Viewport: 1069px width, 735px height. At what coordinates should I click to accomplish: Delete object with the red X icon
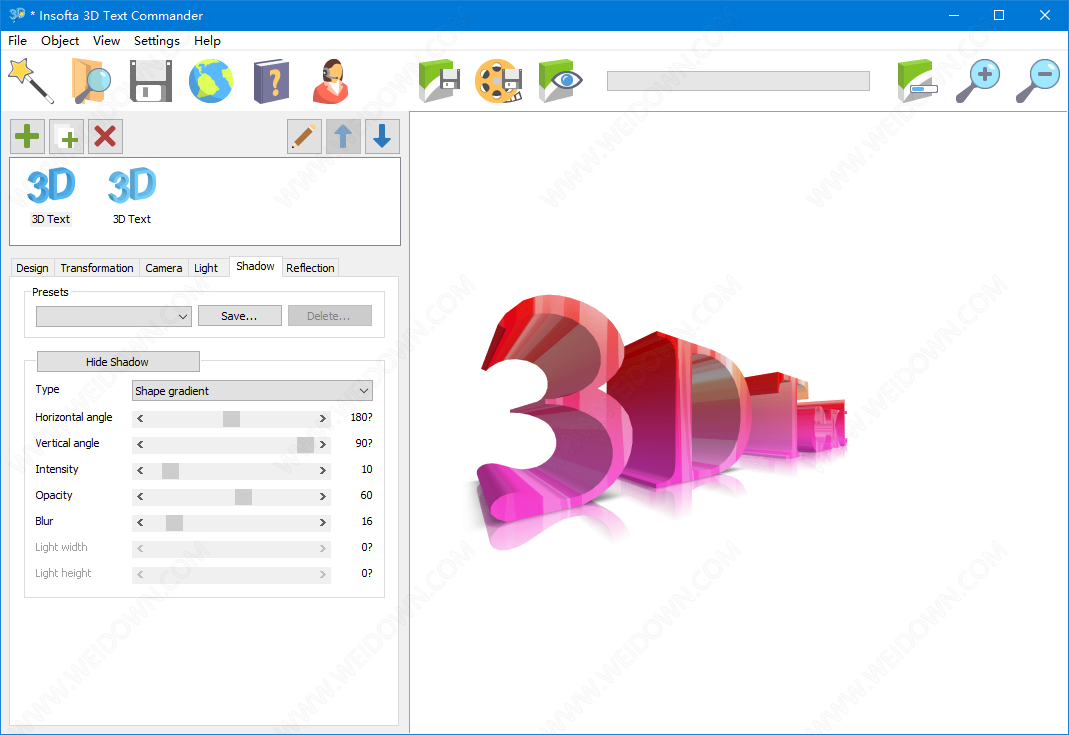[105, 136]
